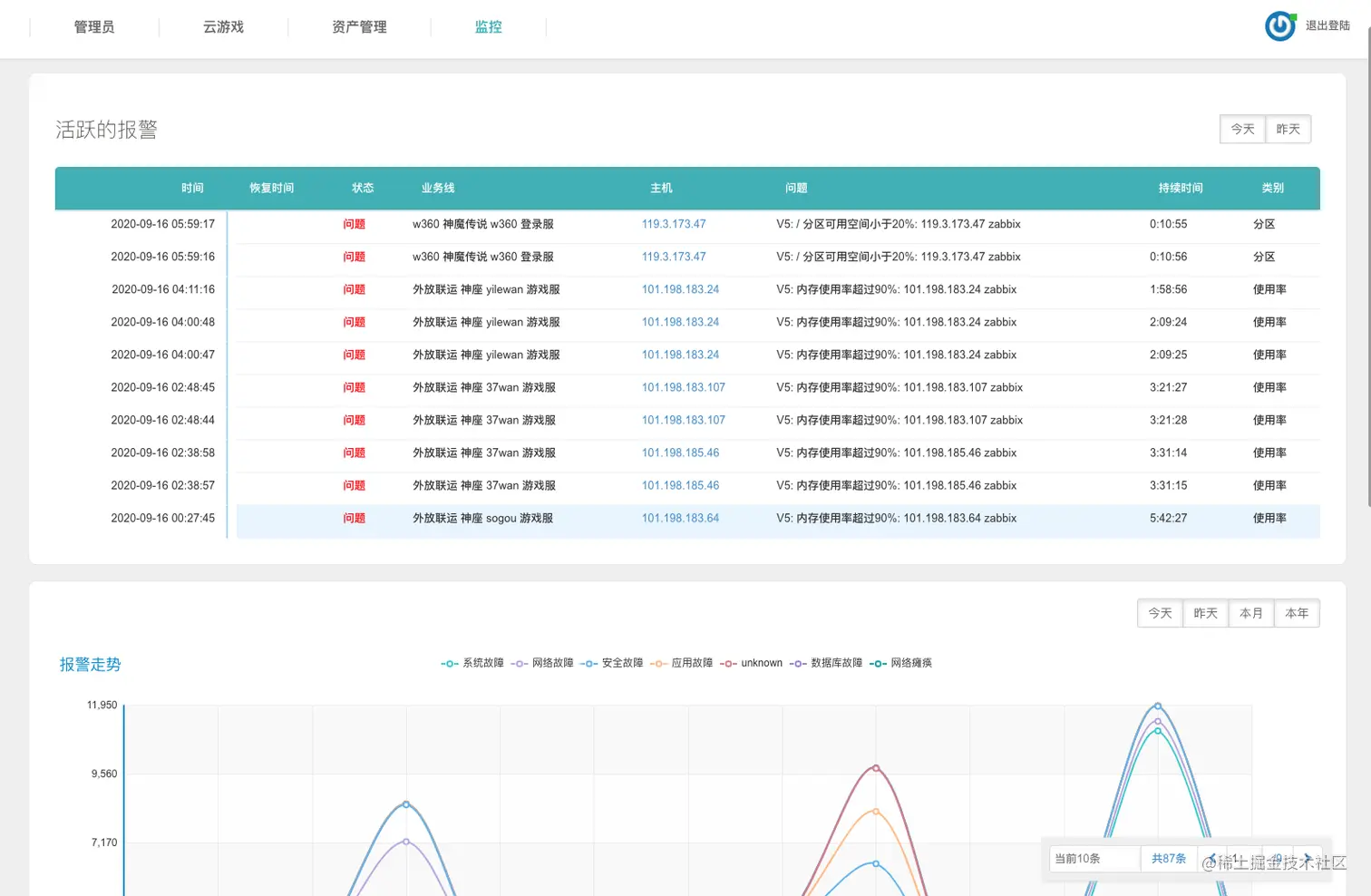Open host 101.198.183.107 in the 02:48:45 row

click(x=684, y=387)
